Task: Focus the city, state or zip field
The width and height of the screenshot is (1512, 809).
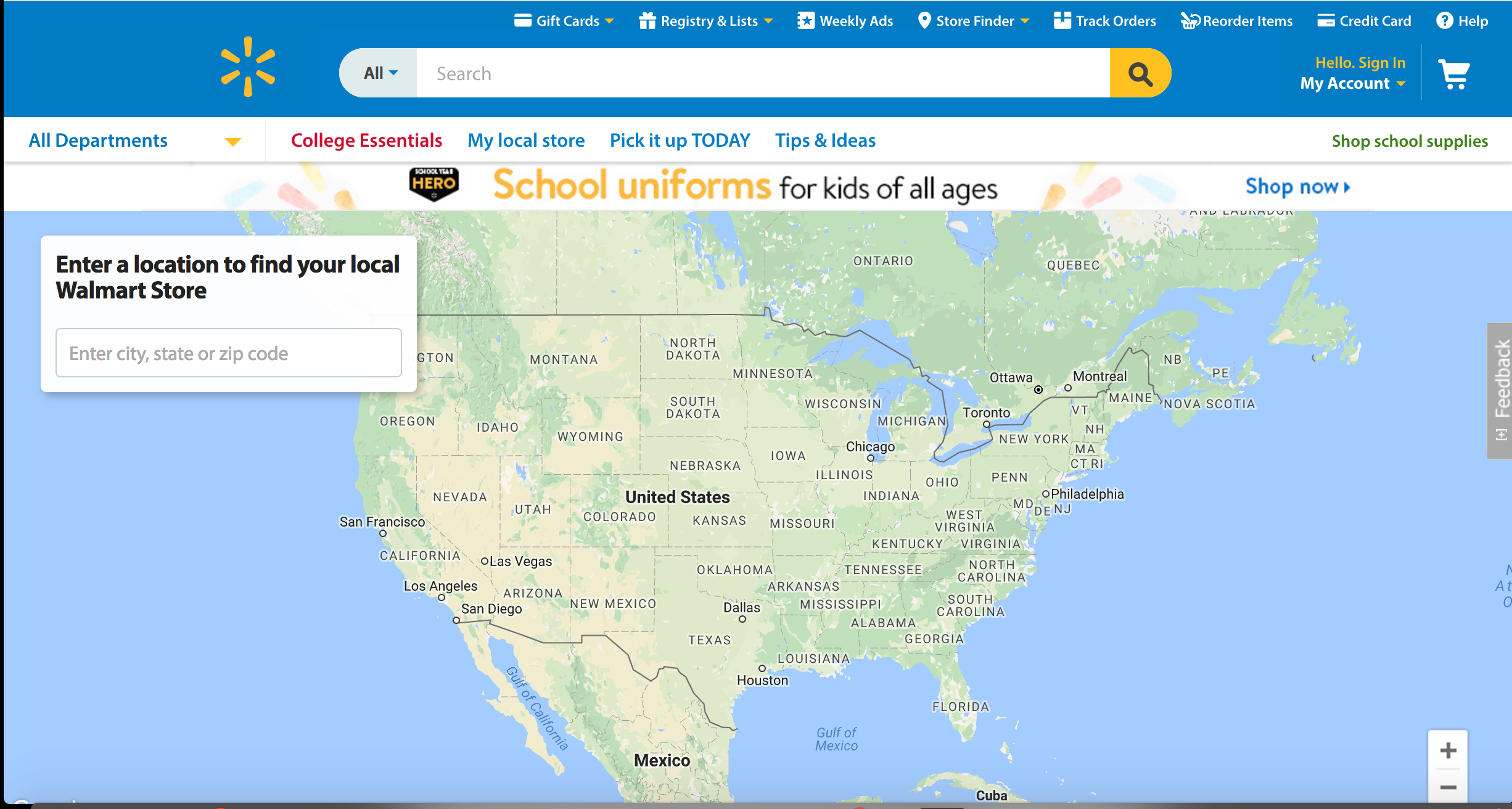Action: [229, 353]
